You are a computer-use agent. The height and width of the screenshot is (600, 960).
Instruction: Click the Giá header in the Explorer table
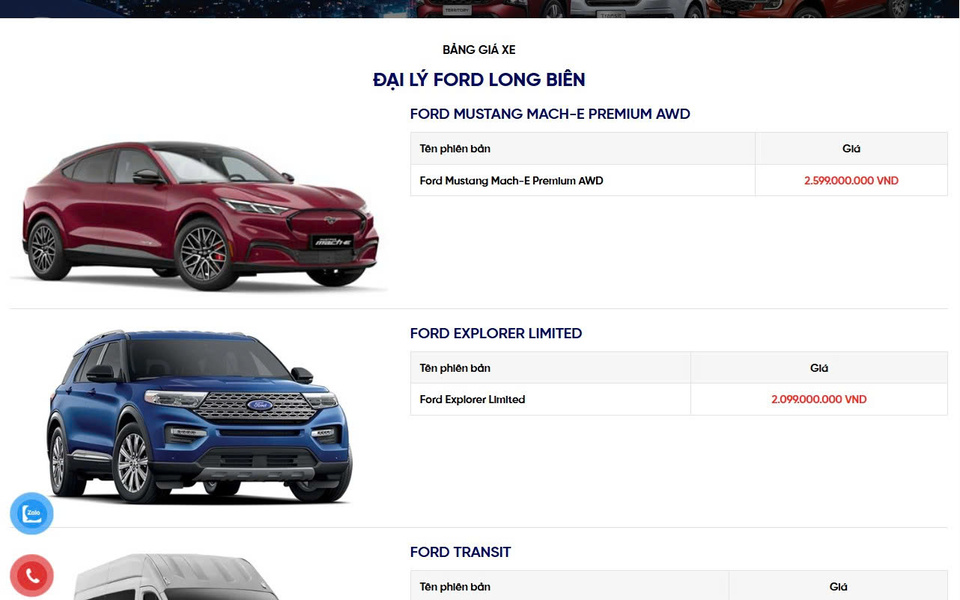click(x=819, y=367)
